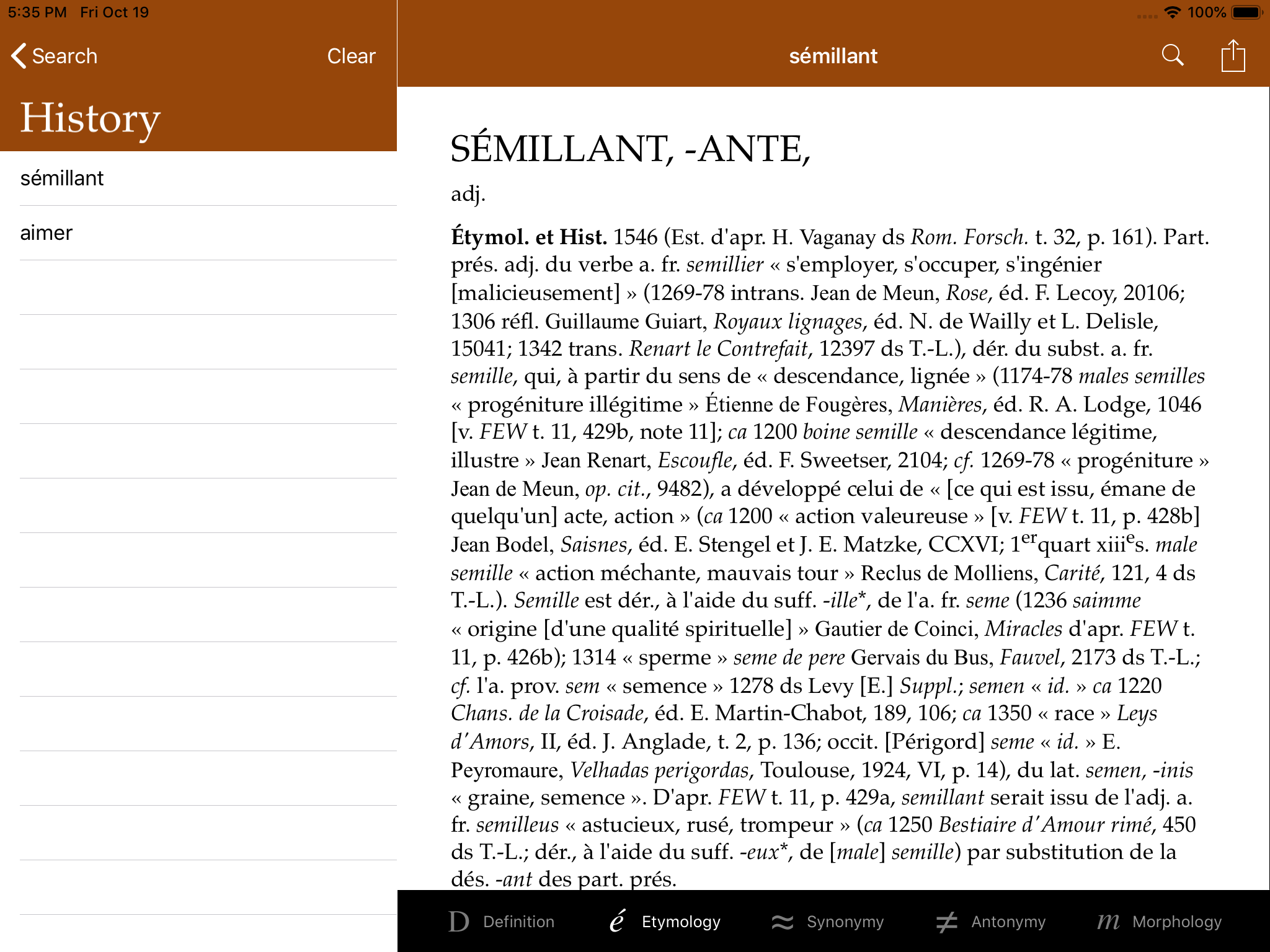This screenshot has width=1270, height=952.
Task: Open the share sheet icon
Action: click(1233, 56)
